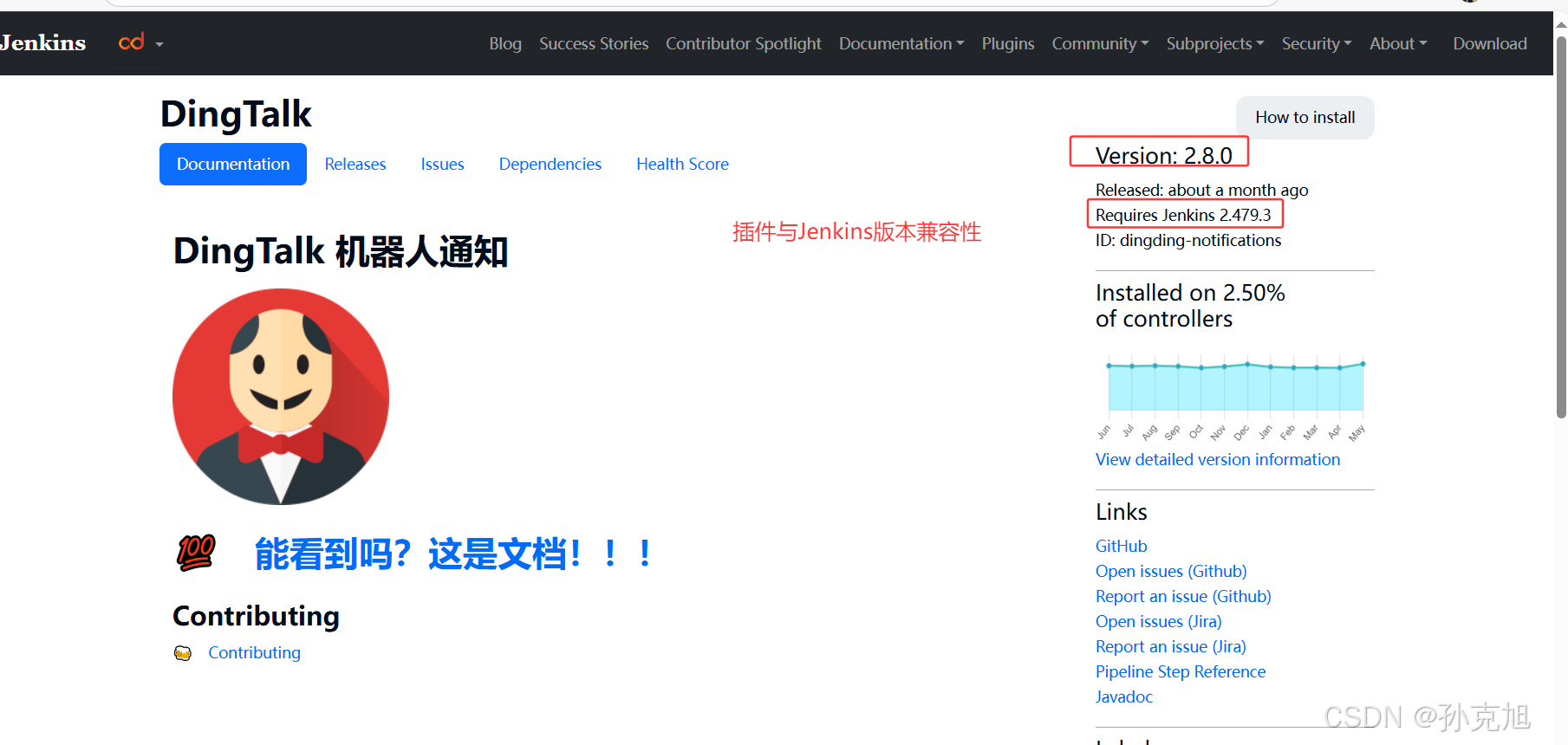Expand the Community dropdown menu
This screenshot has width=1568, height=745.
(1100, 43)
